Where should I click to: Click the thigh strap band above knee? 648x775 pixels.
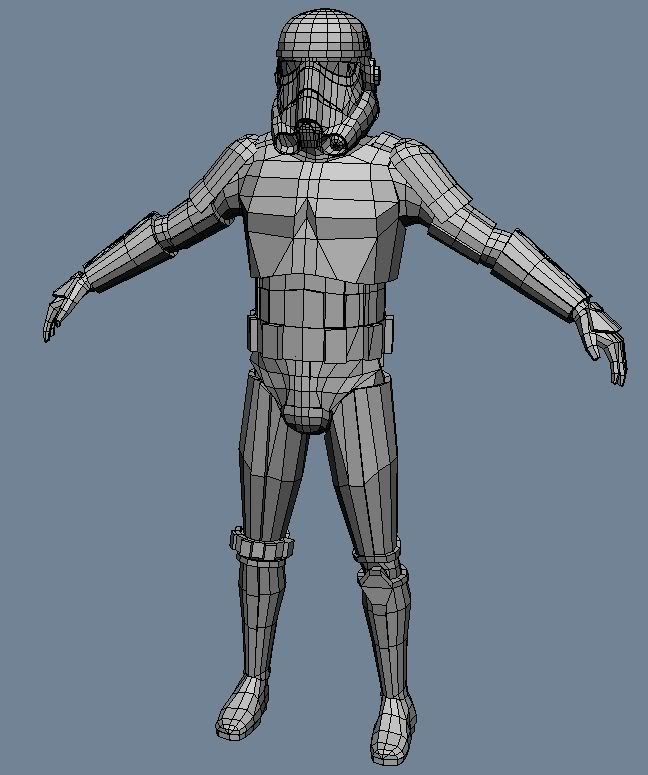[x=261, y=543]
